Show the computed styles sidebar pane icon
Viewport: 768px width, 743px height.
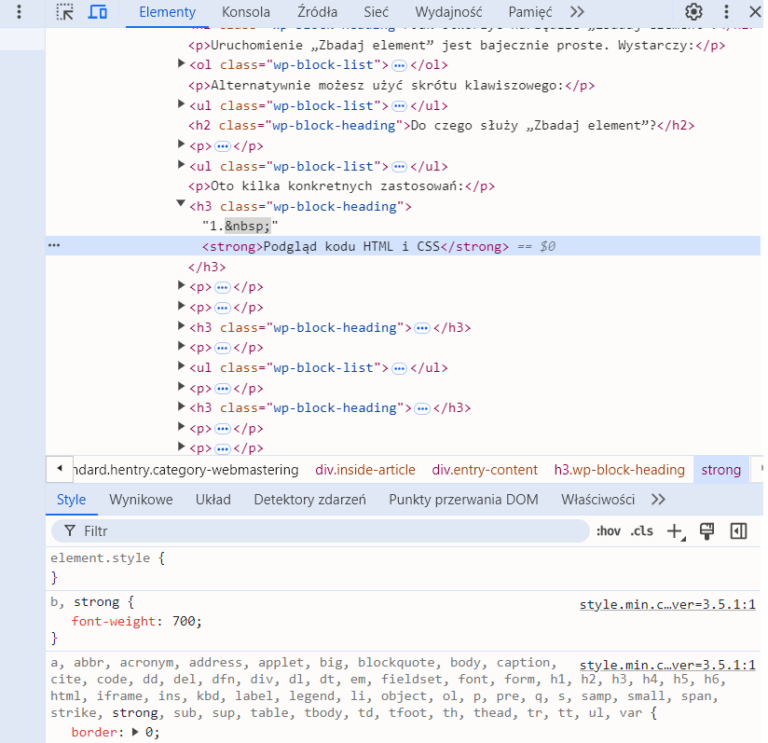pos(739,531)
